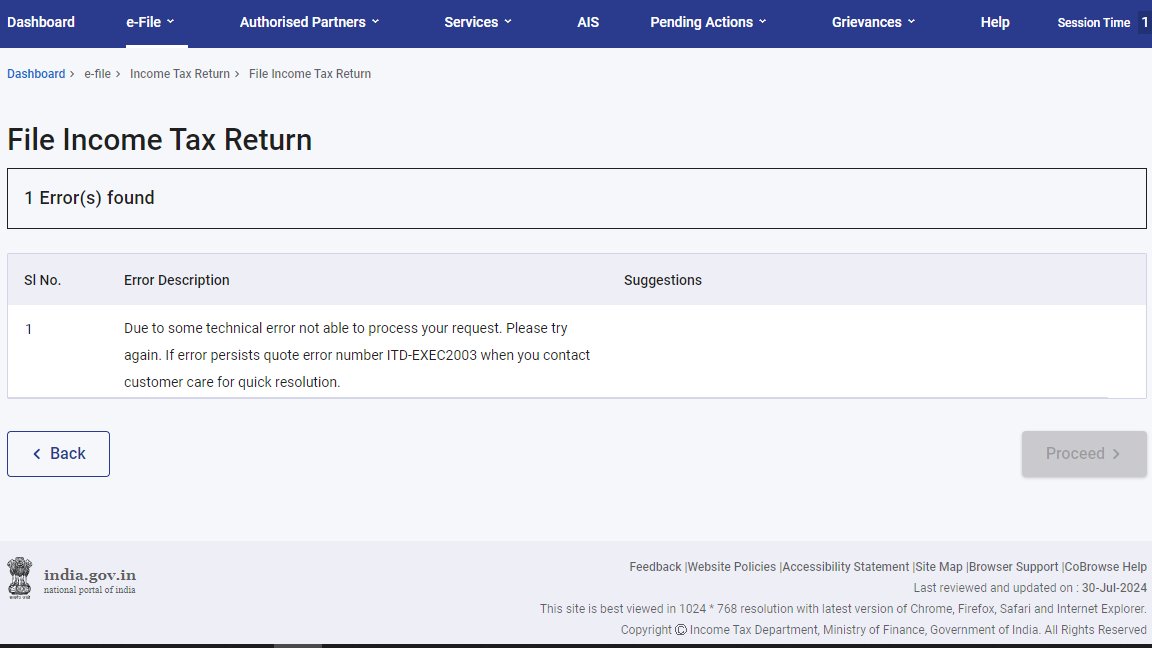This screenshot has width=1152, height=648.
Task: Click the Income Tax Return breadcrumb
Action: point(180,73)
